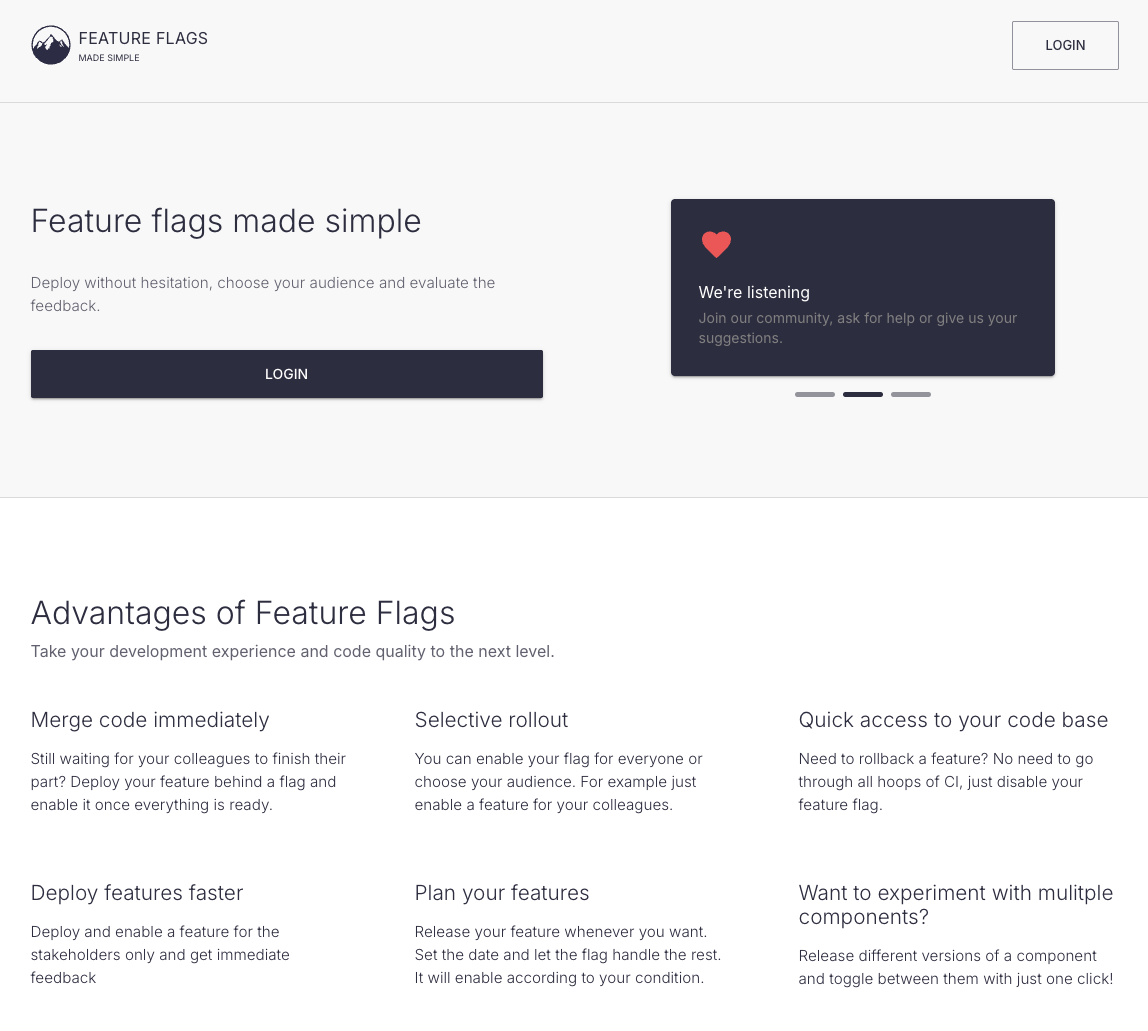The height and width of the screenshot is (1031, 1148).
Task: Select the third carousel indicator dash
Action: tap(911, 395)
